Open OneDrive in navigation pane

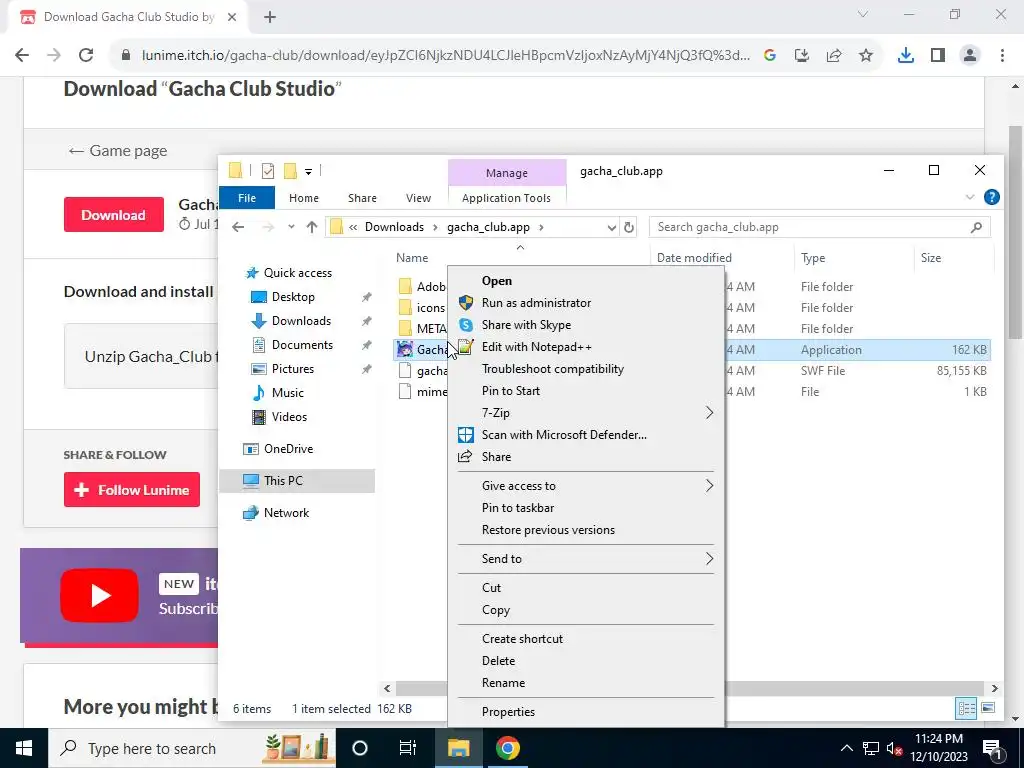(288, 449)
